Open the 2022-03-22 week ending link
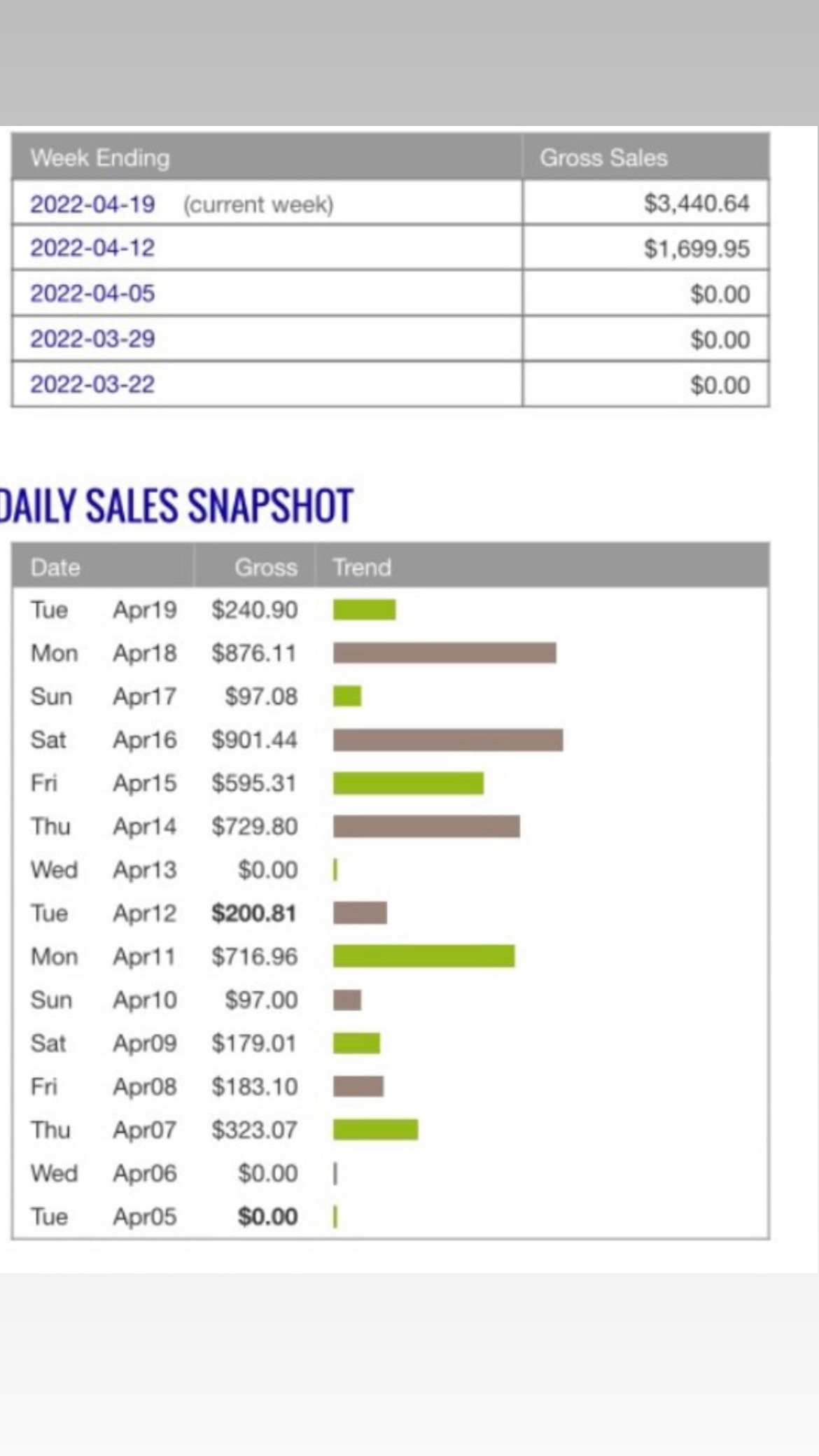 pyautogui.click(x=92, y=384)
